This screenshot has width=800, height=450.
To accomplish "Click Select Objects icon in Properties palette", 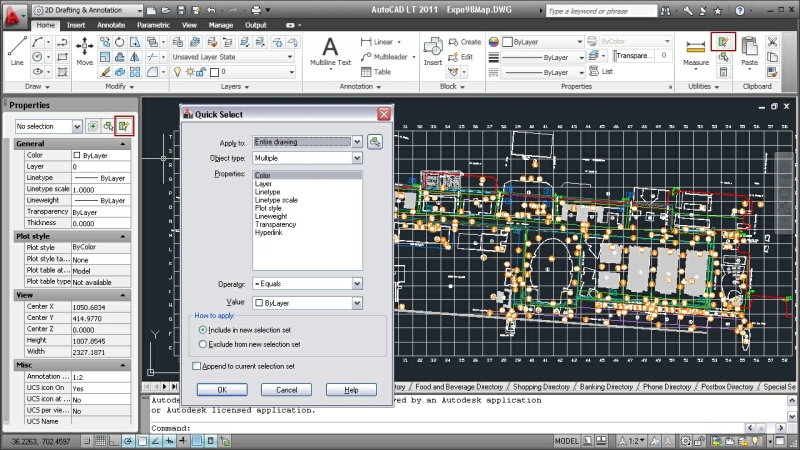I will (108, 126).
